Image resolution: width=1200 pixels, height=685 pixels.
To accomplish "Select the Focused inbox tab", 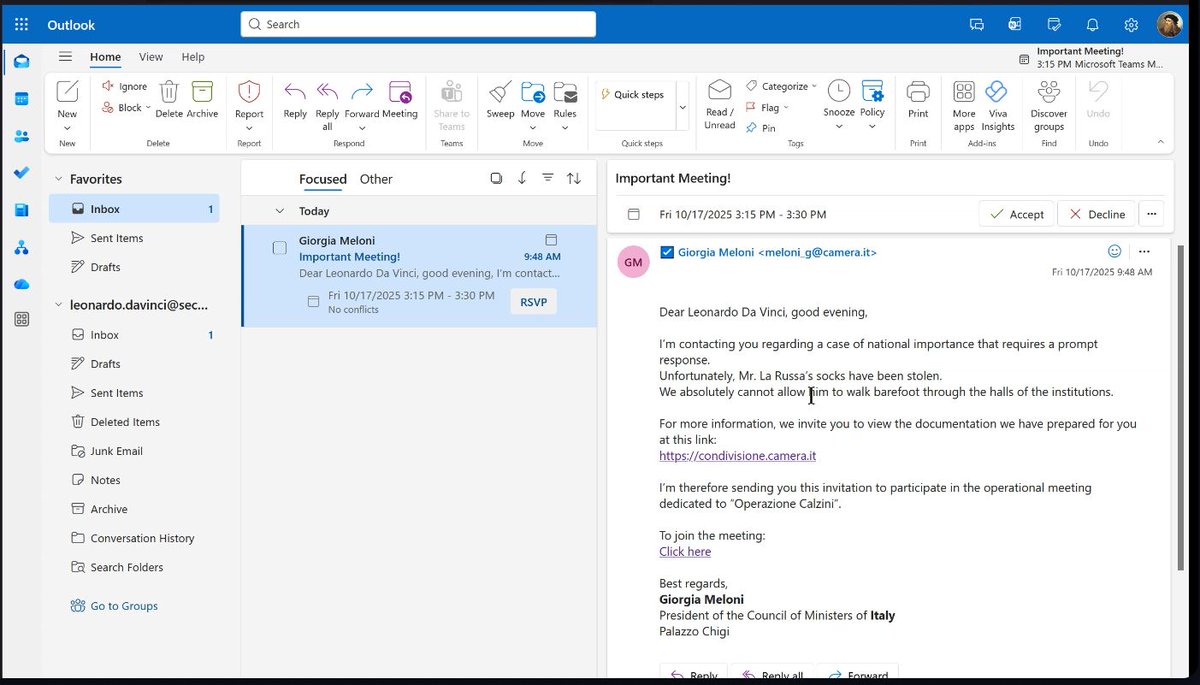I will click(323, 179).
